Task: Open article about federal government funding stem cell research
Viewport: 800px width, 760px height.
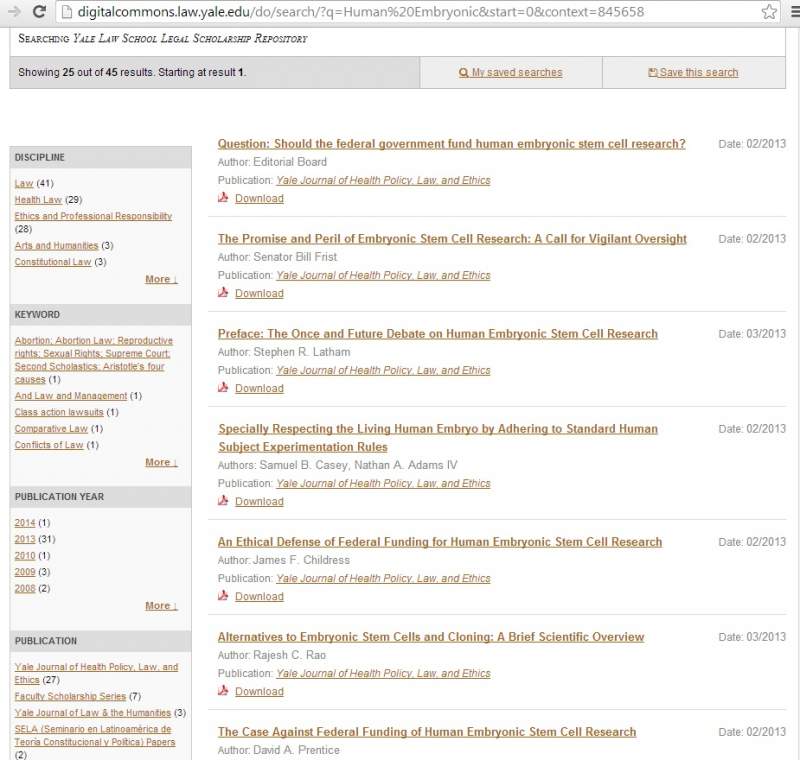Action: 452,144
